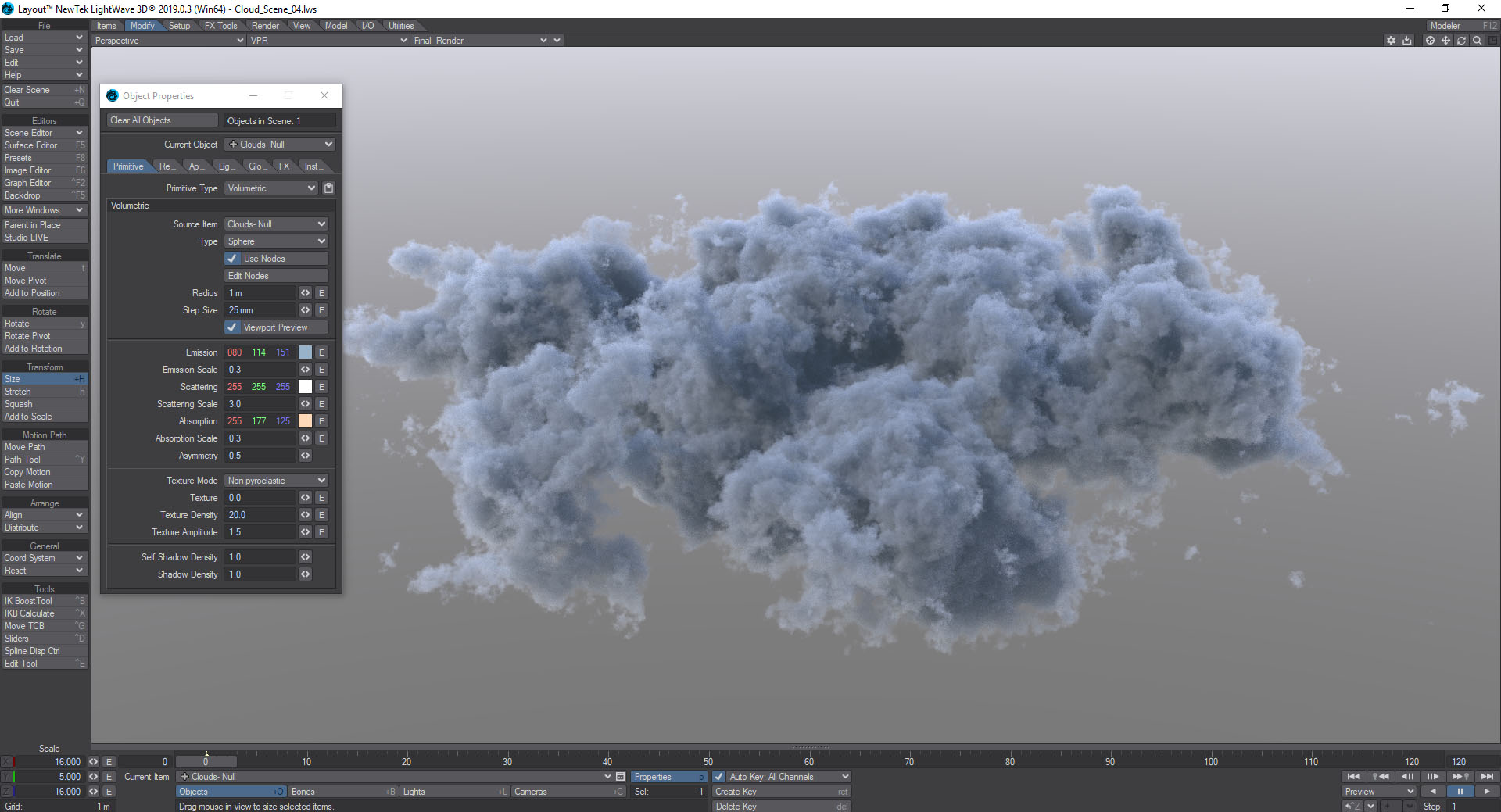Toggle the Z scale channel button
Screen dimensions: 1501x812
(7, 792)
